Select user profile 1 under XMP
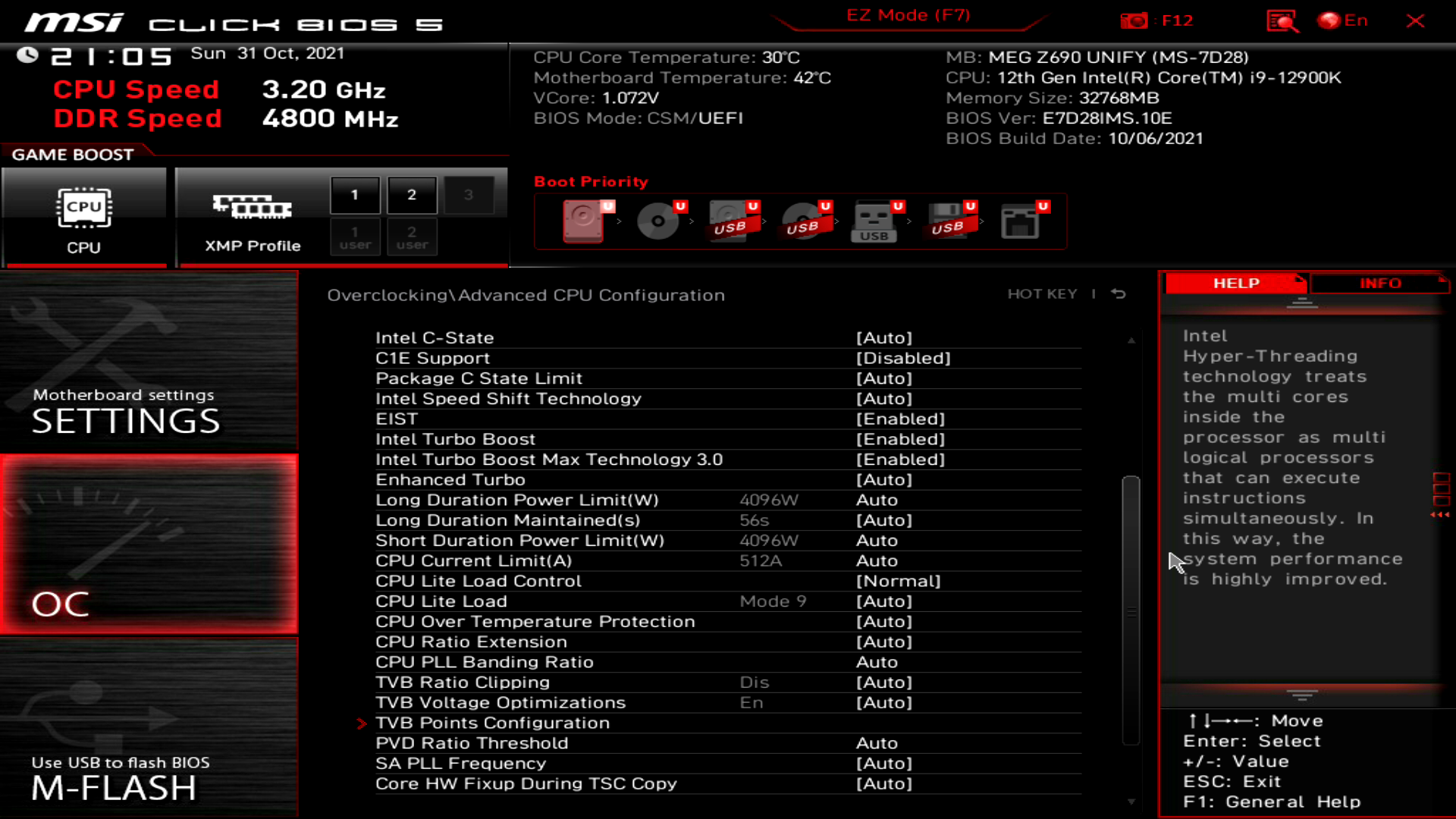The width and height of the screenshot is (1456, 819). click(354, 236)
